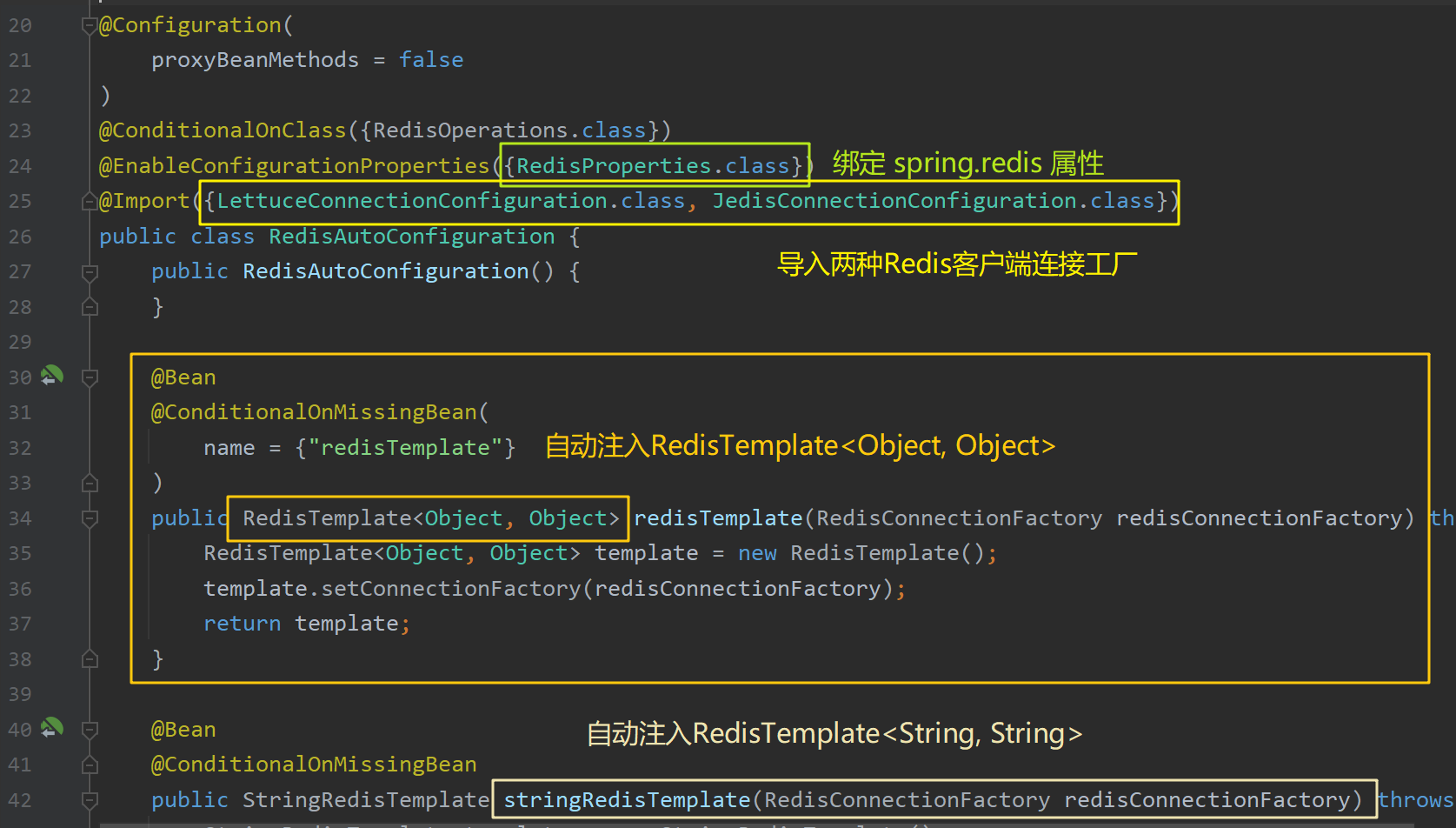Click the setConnectionFactory call on line 36
The width and height of the screenshot is (1456, 828).
[450, 589]
